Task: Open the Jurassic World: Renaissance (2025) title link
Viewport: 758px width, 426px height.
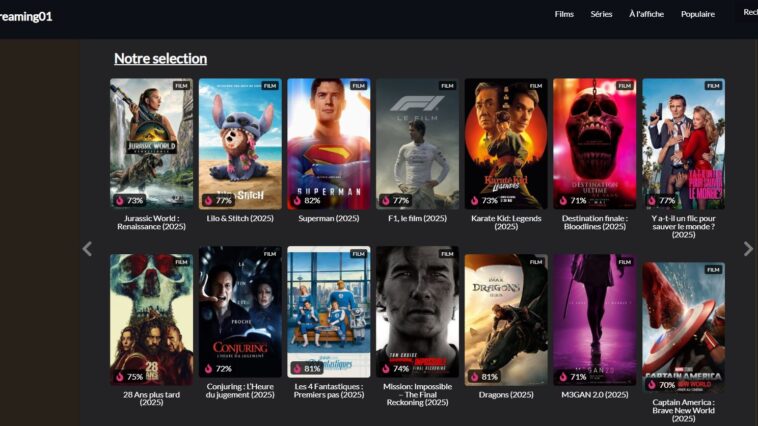Action: pos(151,222)
